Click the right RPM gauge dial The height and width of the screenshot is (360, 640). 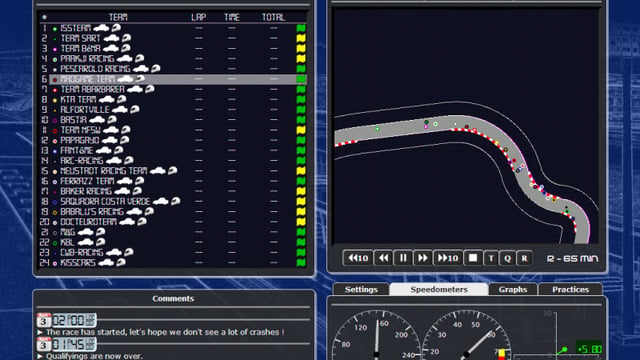[x=466, y=336]
